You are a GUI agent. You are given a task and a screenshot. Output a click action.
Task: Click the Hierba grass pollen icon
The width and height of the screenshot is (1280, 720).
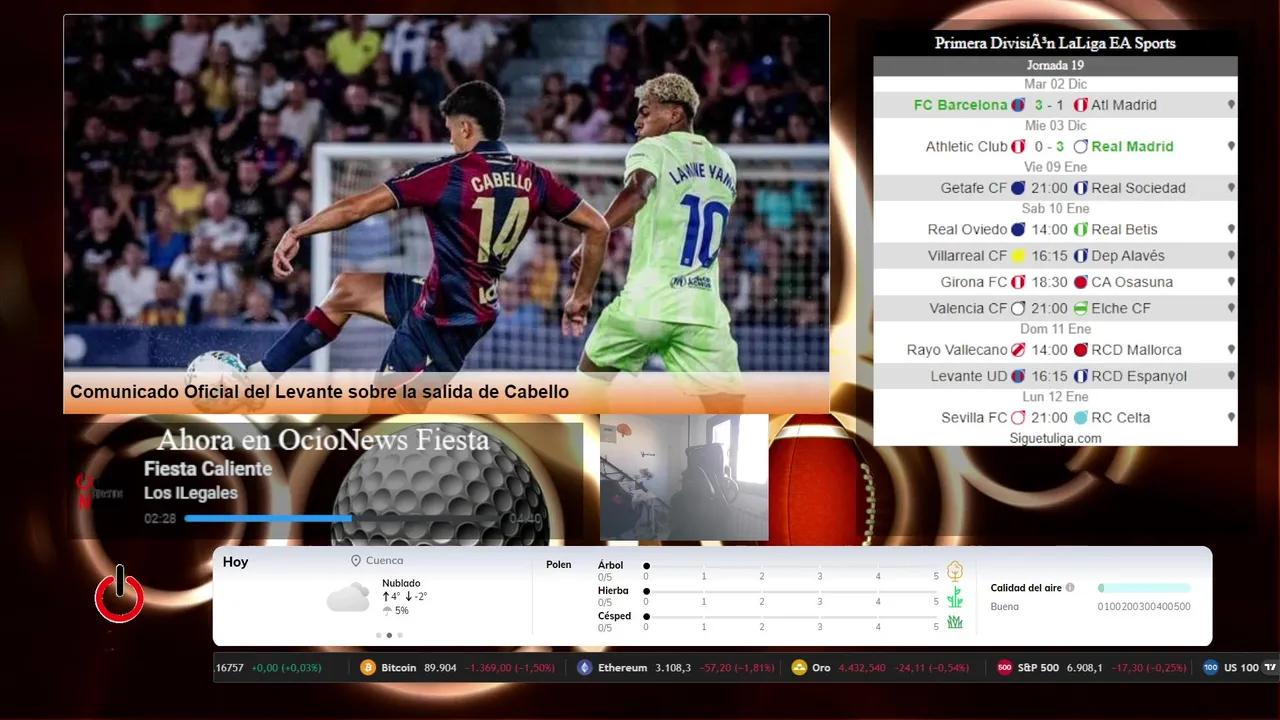pyautogui.click(x=955, y=597)
